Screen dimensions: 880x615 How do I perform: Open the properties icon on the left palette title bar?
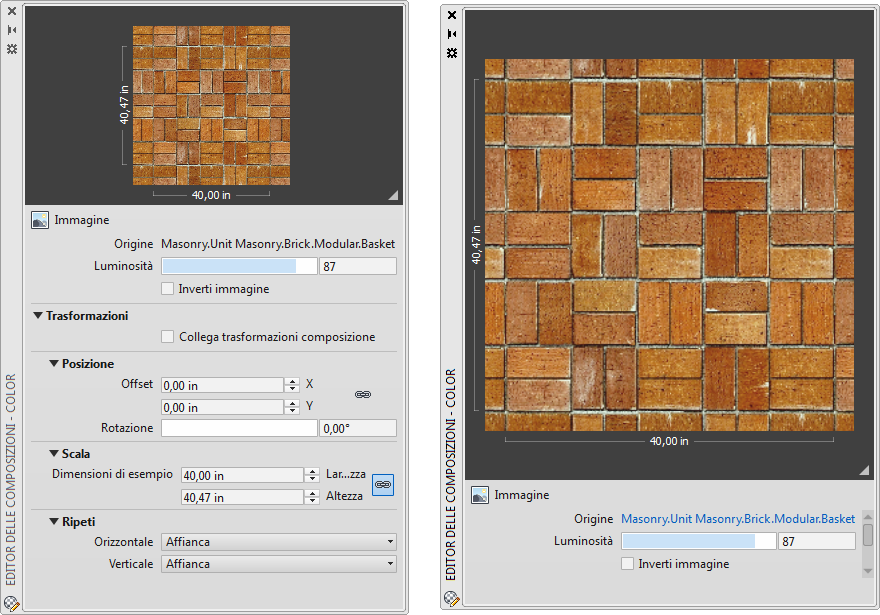click(12, 48)
